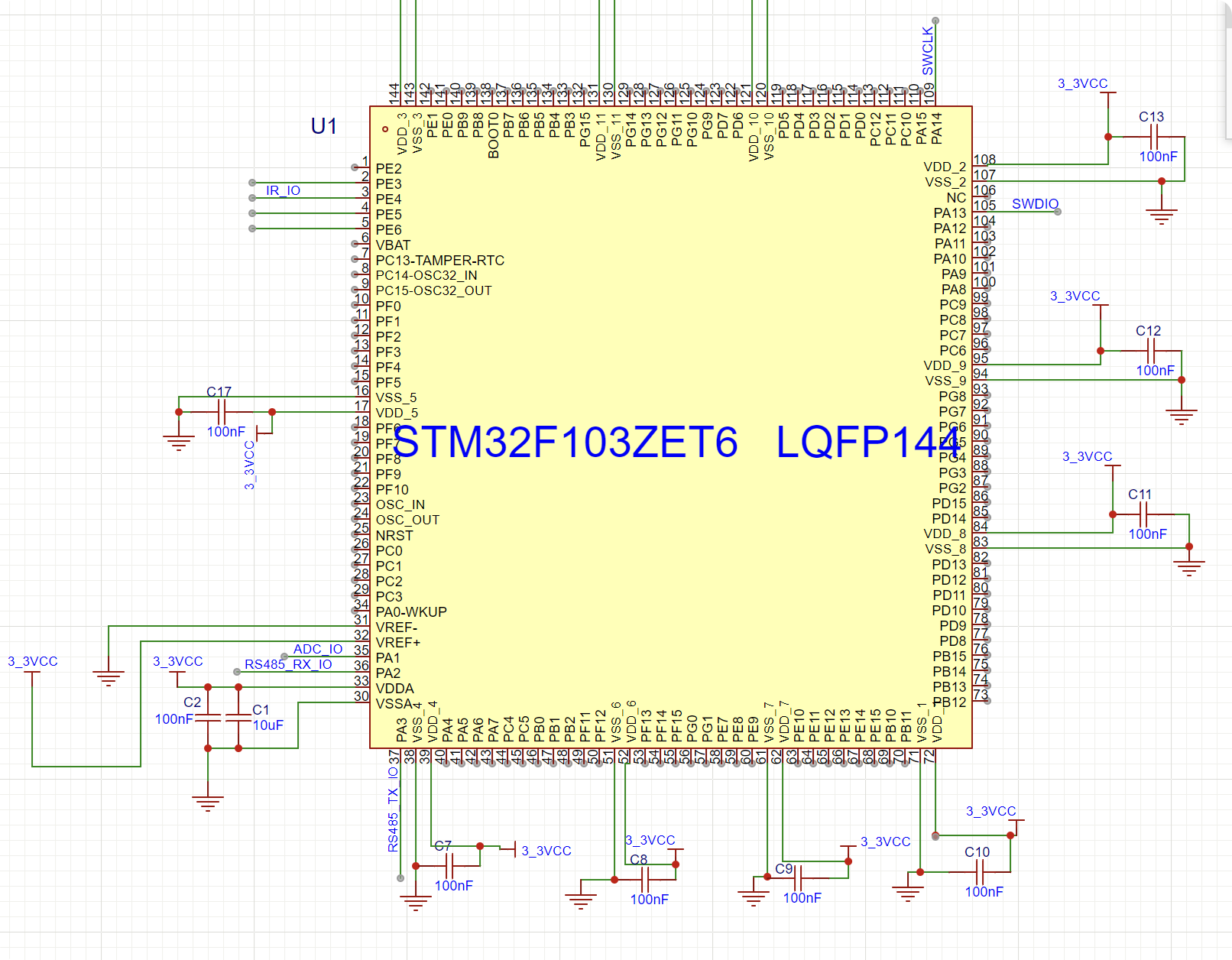This screenshot has width=1232, height=960.
Task: Select the OSC_OUT pin name
Action: 407,521
